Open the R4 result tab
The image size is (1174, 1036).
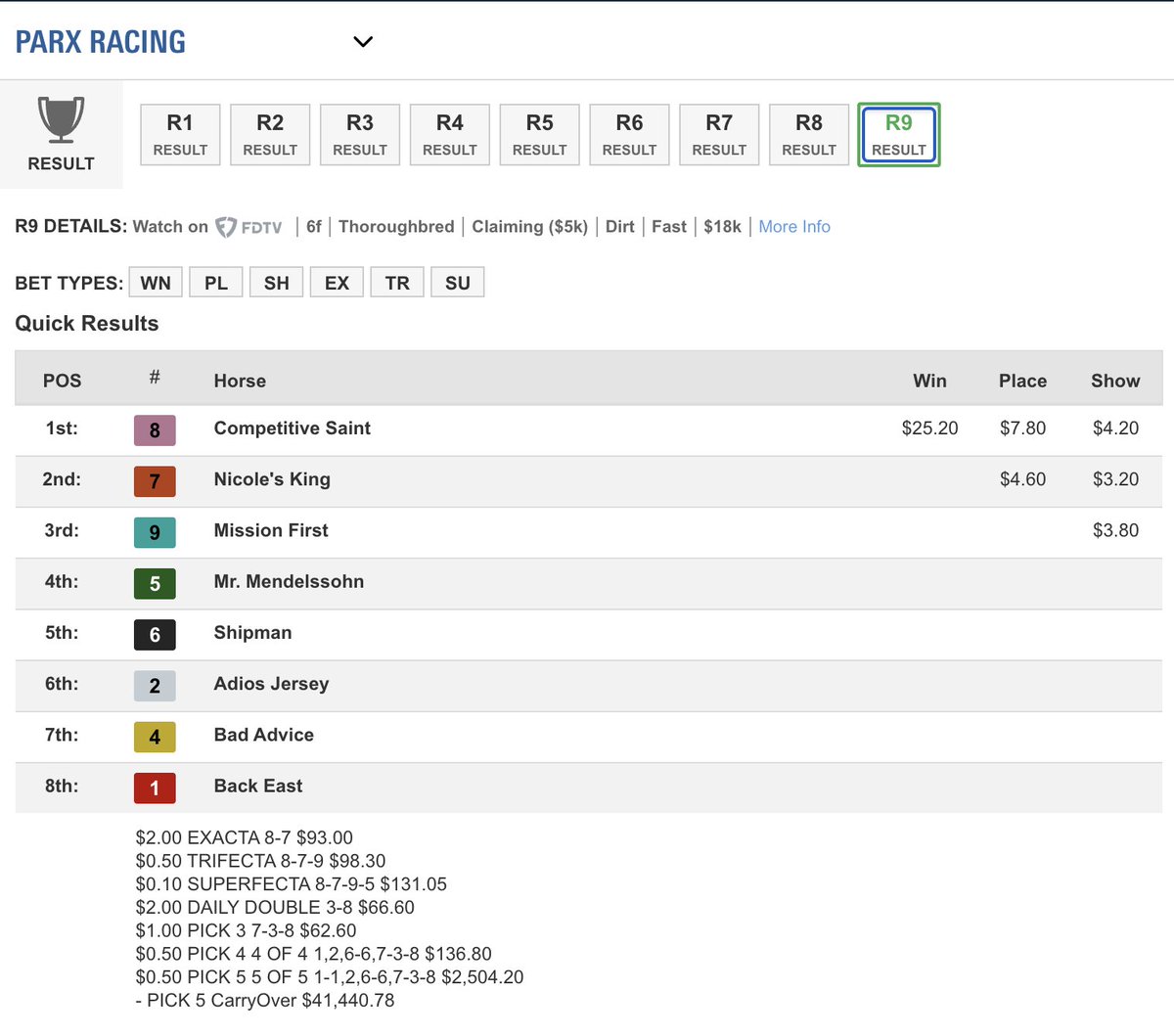(x=450, y=135)
